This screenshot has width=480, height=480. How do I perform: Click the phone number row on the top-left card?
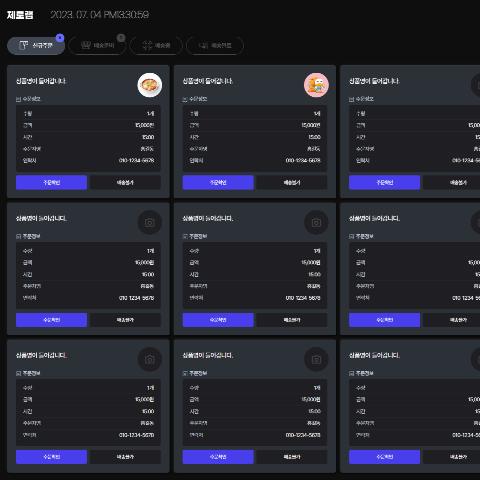[88, 160]
